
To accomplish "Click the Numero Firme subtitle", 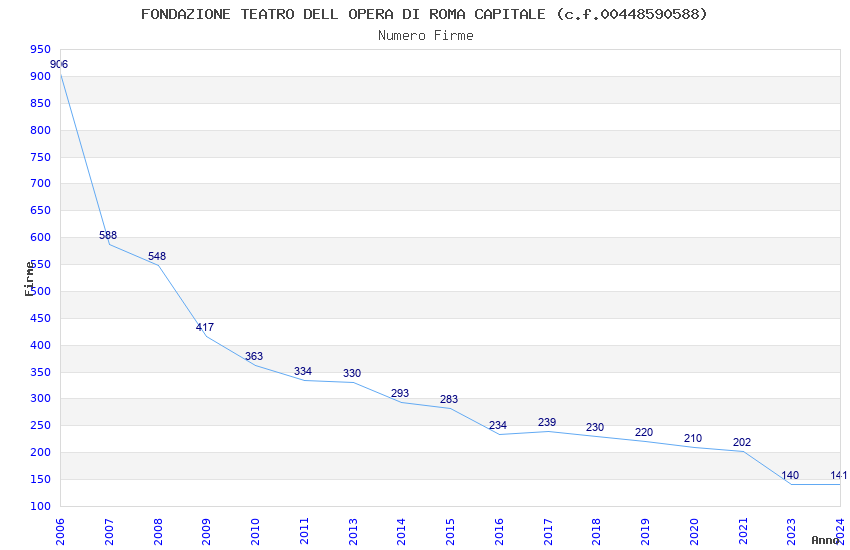I will (426, 36).
